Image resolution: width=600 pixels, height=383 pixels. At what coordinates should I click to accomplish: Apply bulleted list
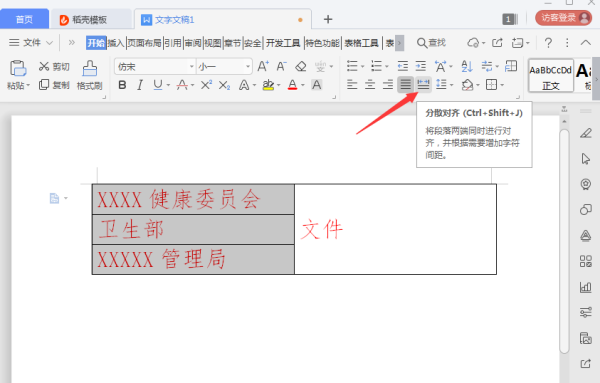click(352, 66)
